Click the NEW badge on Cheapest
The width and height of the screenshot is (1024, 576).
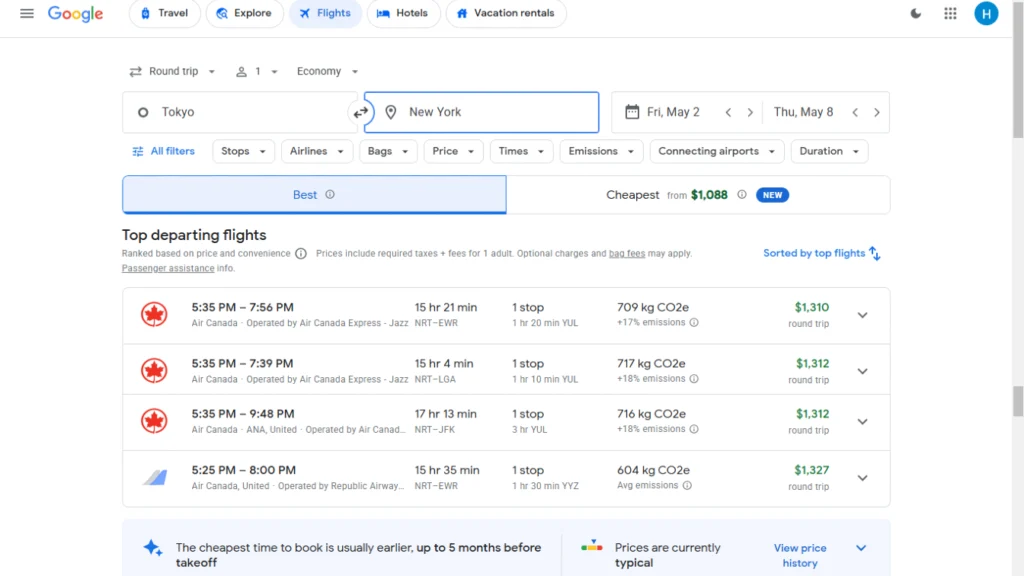(772, 195)
